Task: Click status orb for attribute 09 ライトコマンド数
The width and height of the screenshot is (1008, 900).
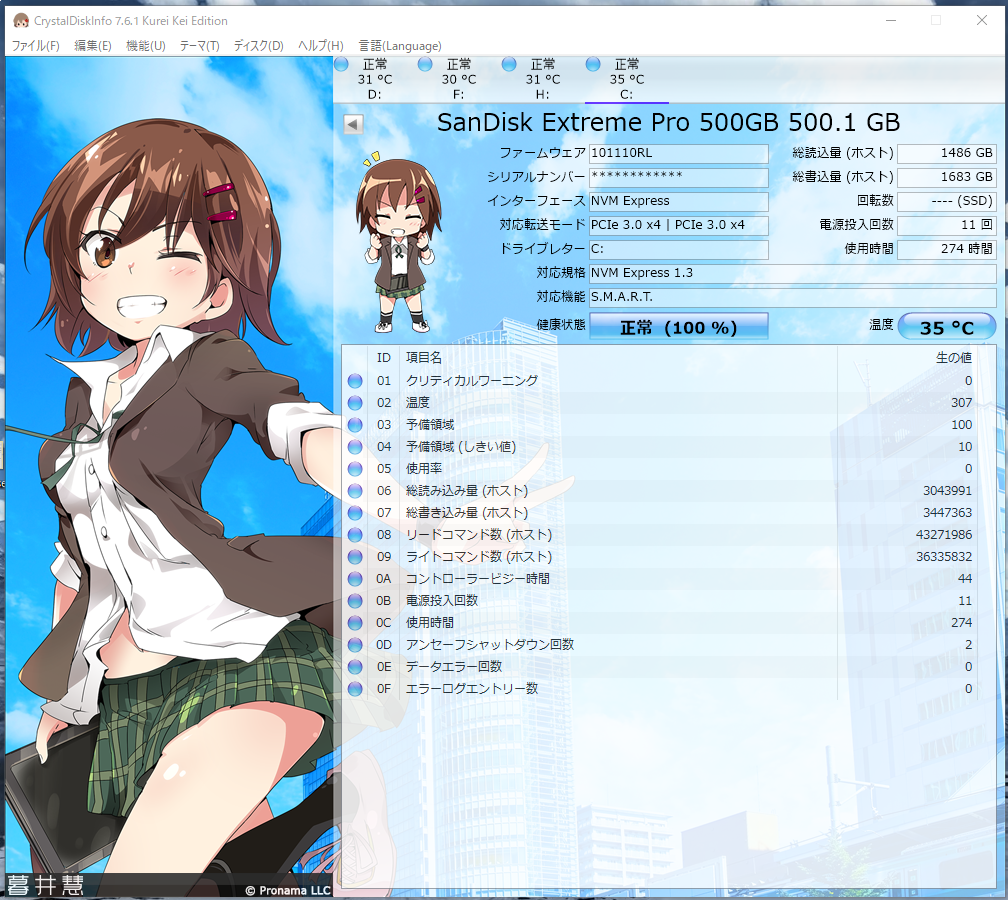Action: [x=355, y=557]
